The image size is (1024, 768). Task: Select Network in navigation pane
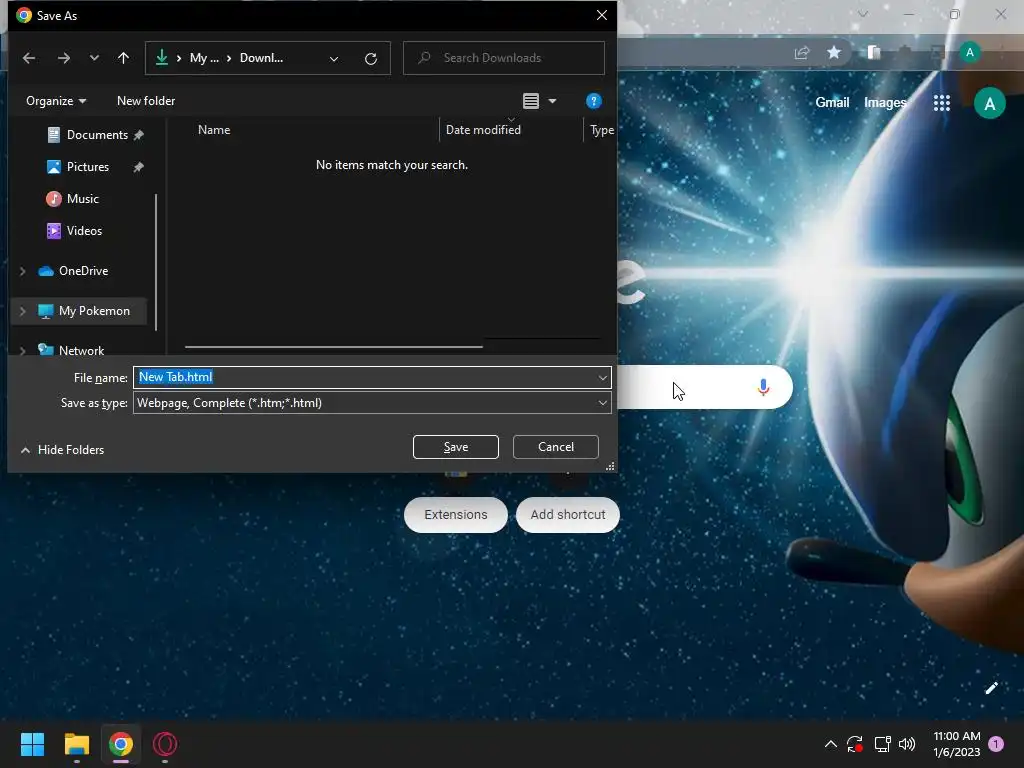point(81,351)
